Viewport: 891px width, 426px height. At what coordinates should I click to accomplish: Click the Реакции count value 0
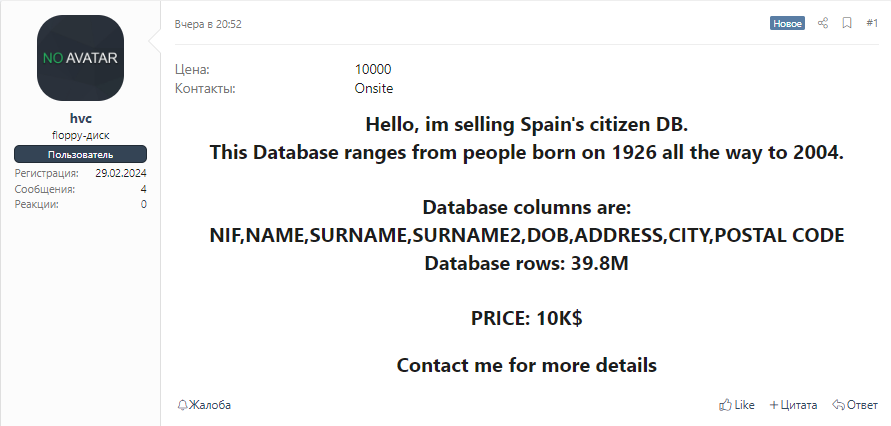(x=144, y=204)
